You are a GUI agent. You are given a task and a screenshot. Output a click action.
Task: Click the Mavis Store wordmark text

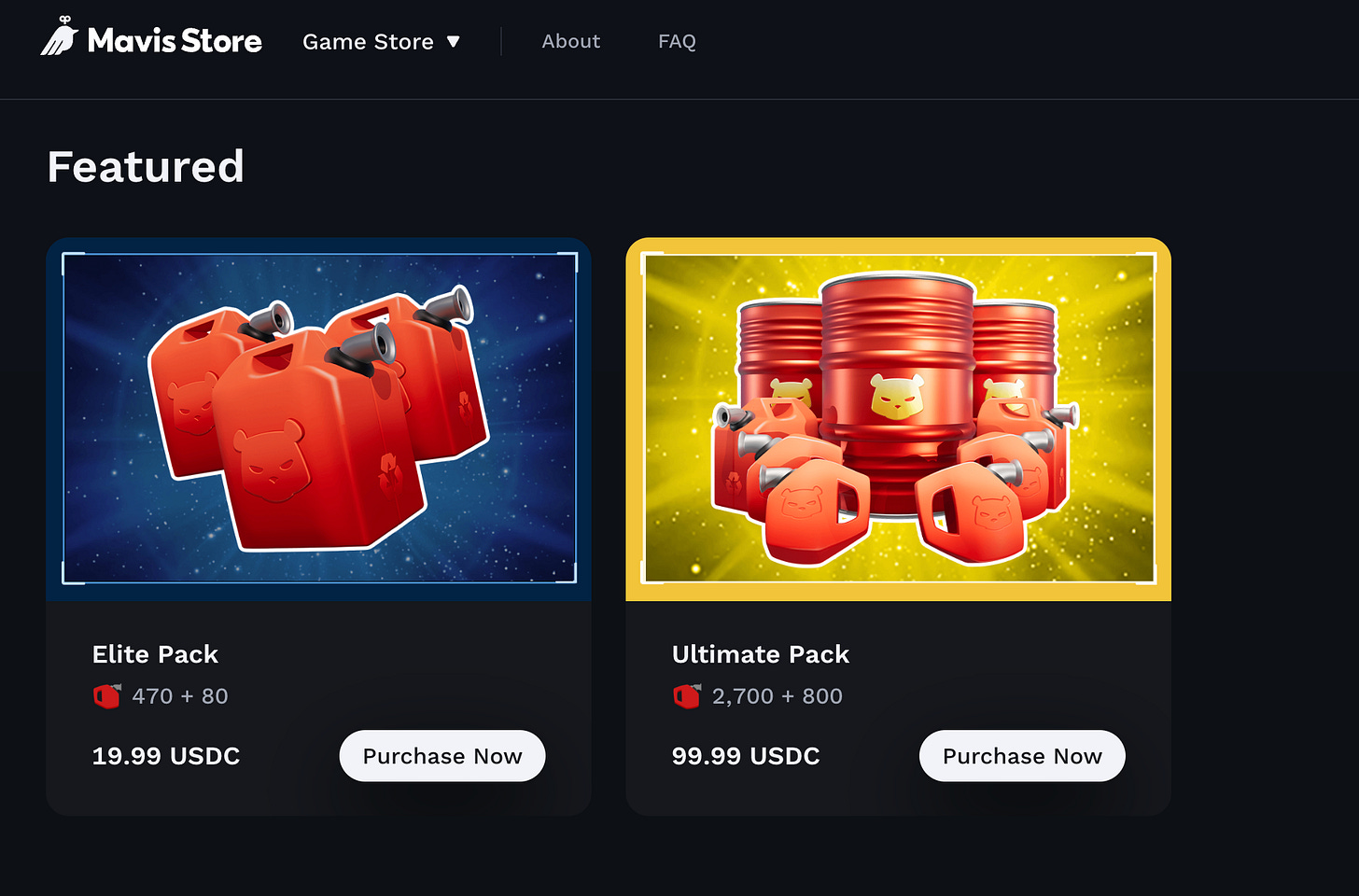pos(175,41)
